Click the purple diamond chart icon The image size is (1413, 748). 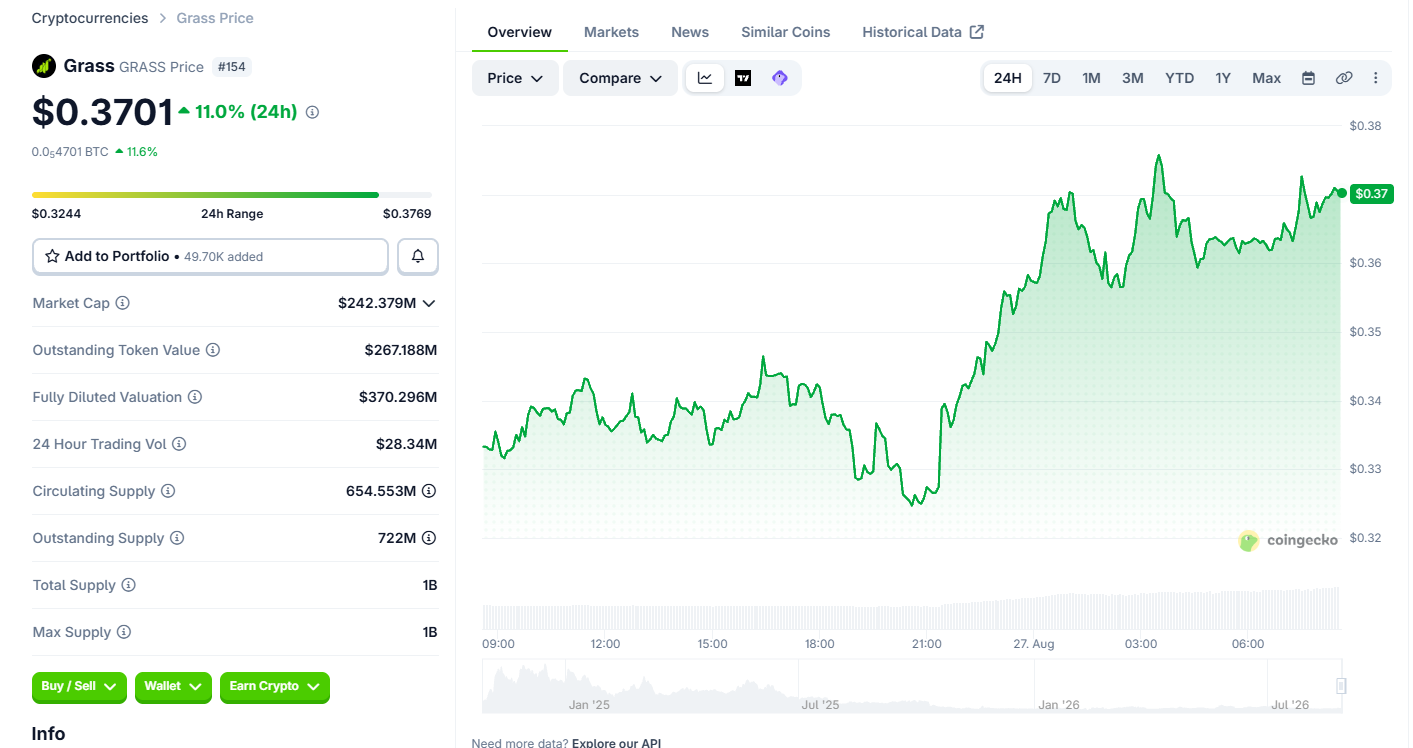tap(780, 78)
